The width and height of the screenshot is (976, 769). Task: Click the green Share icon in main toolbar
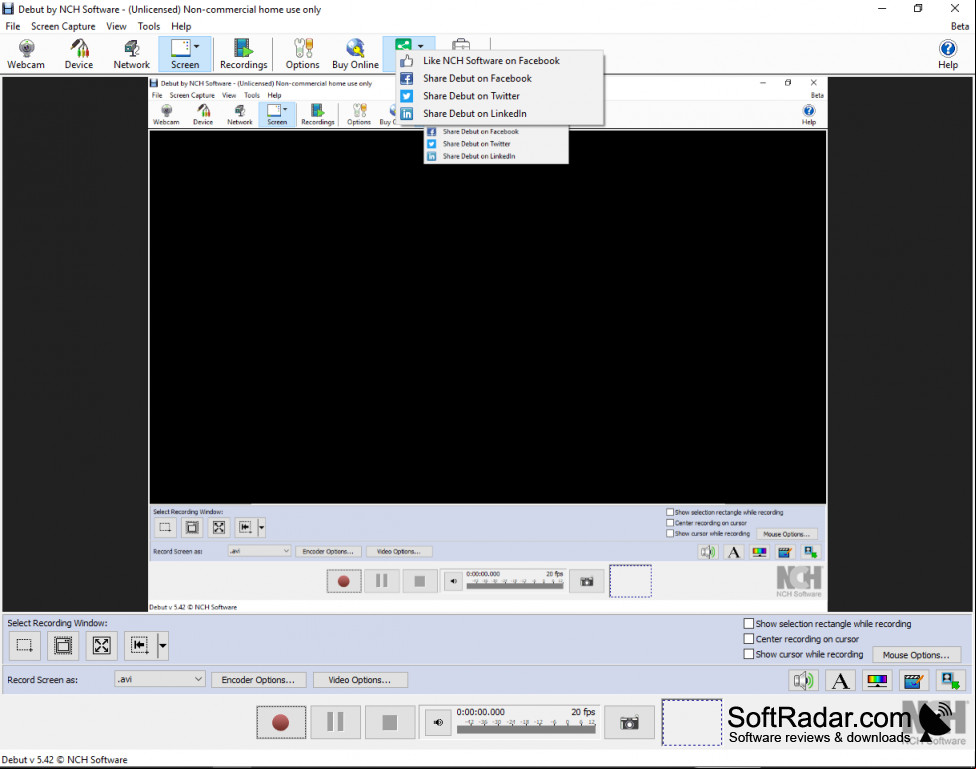[x=403, y=45]
